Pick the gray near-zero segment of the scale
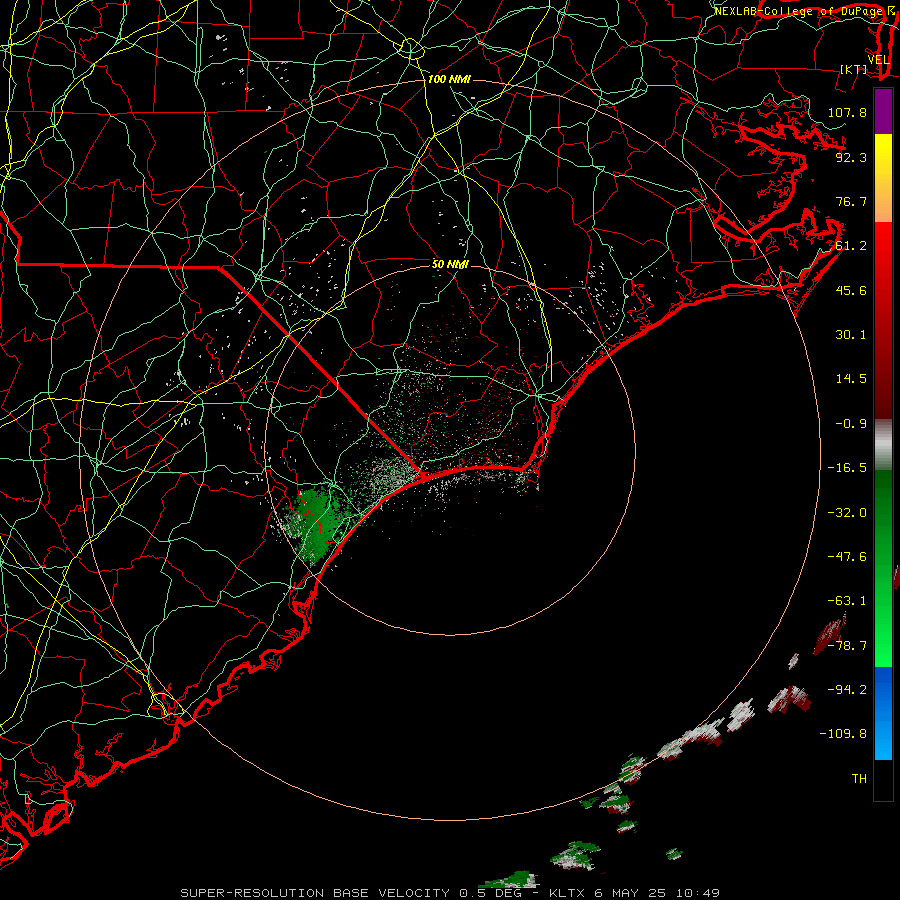Image resolution: width=900 pixels, height=900 pixels. [x=883, y=445]
